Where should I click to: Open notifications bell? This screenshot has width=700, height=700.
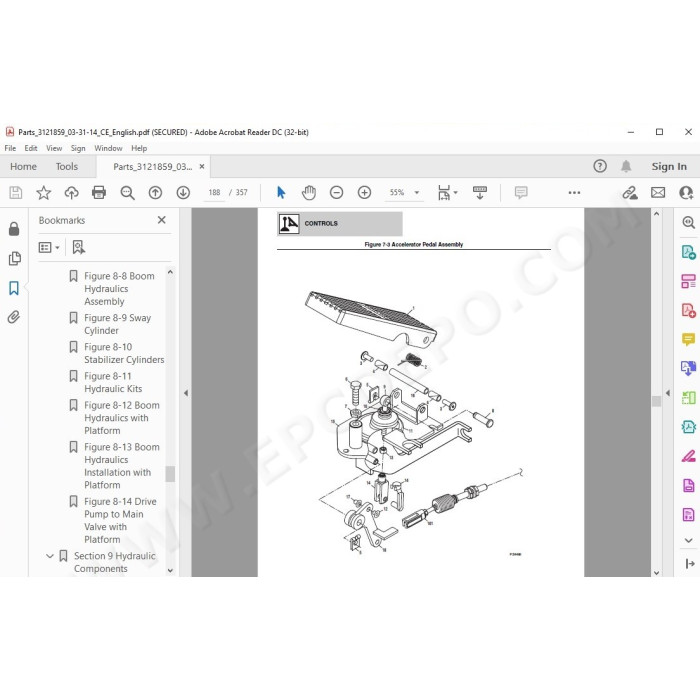[626, 166]
